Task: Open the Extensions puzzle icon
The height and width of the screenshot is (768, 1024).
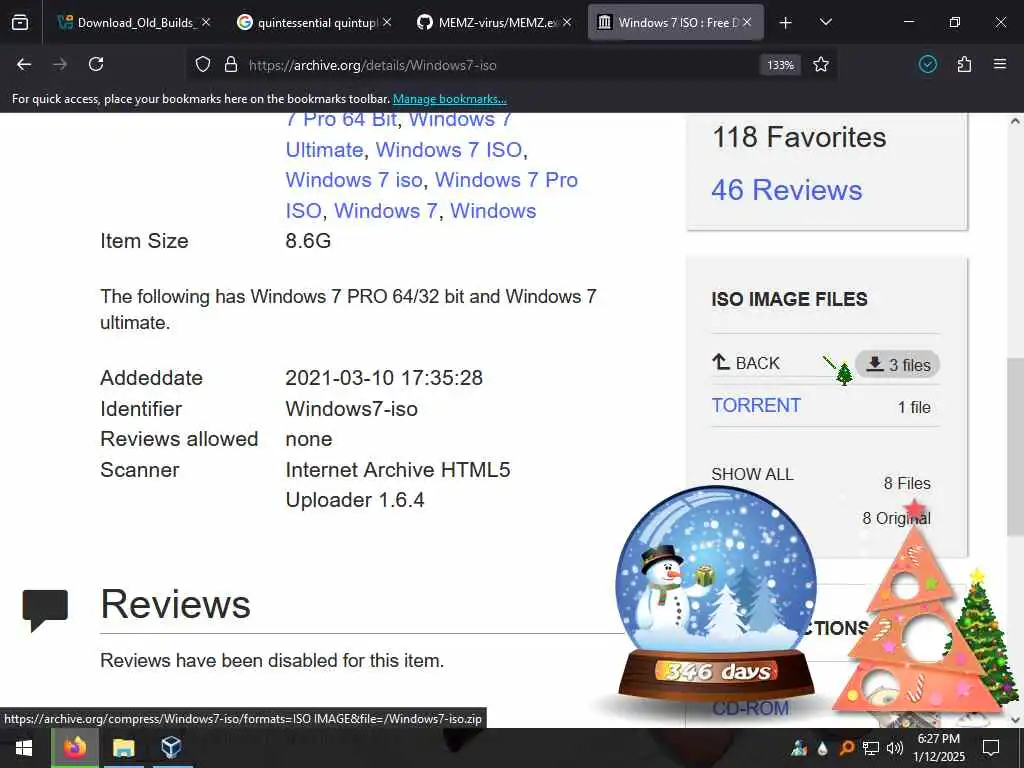Action: [964, 64]
